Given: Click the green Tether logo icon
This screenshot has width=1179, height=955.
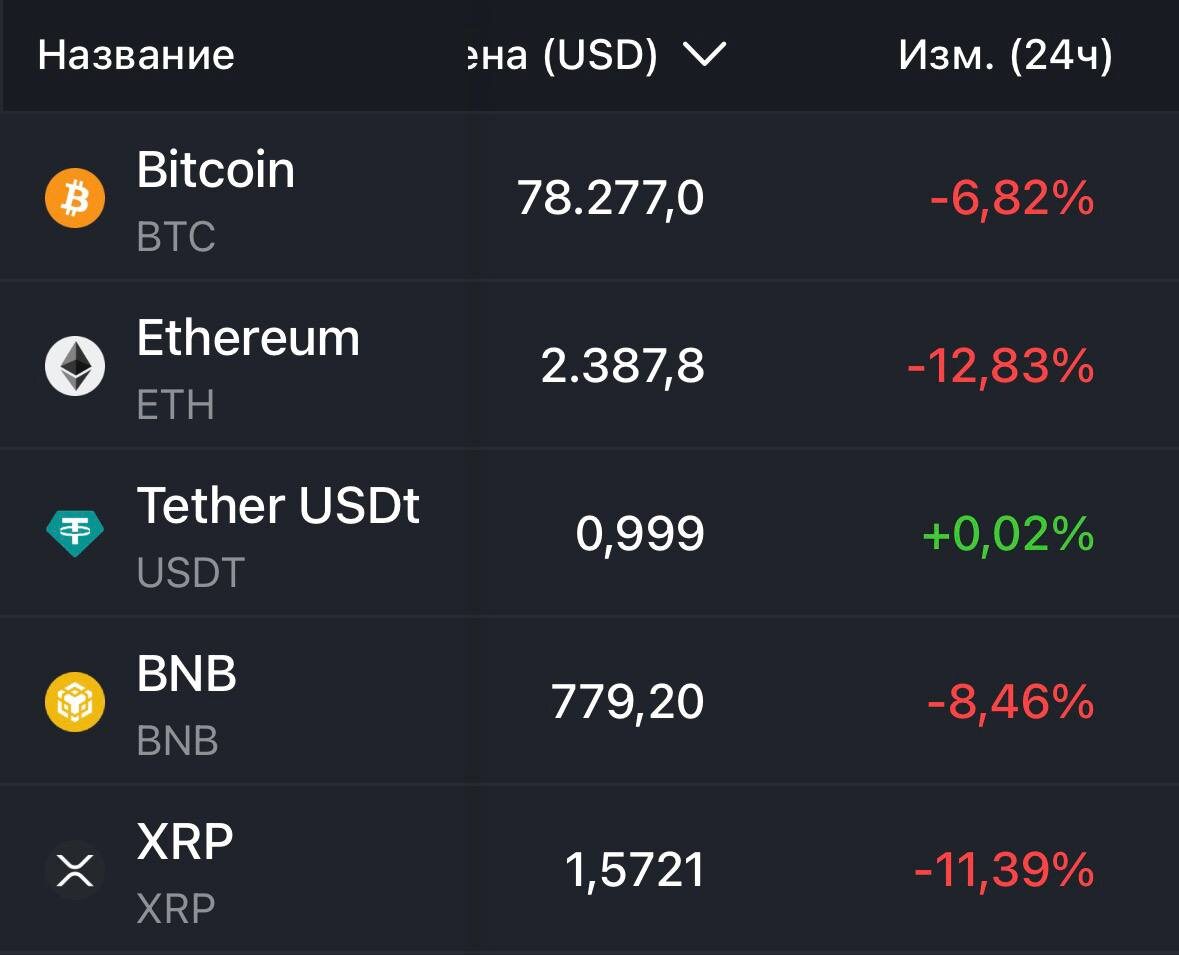Looking at the screenshot, I should point(75,534).
